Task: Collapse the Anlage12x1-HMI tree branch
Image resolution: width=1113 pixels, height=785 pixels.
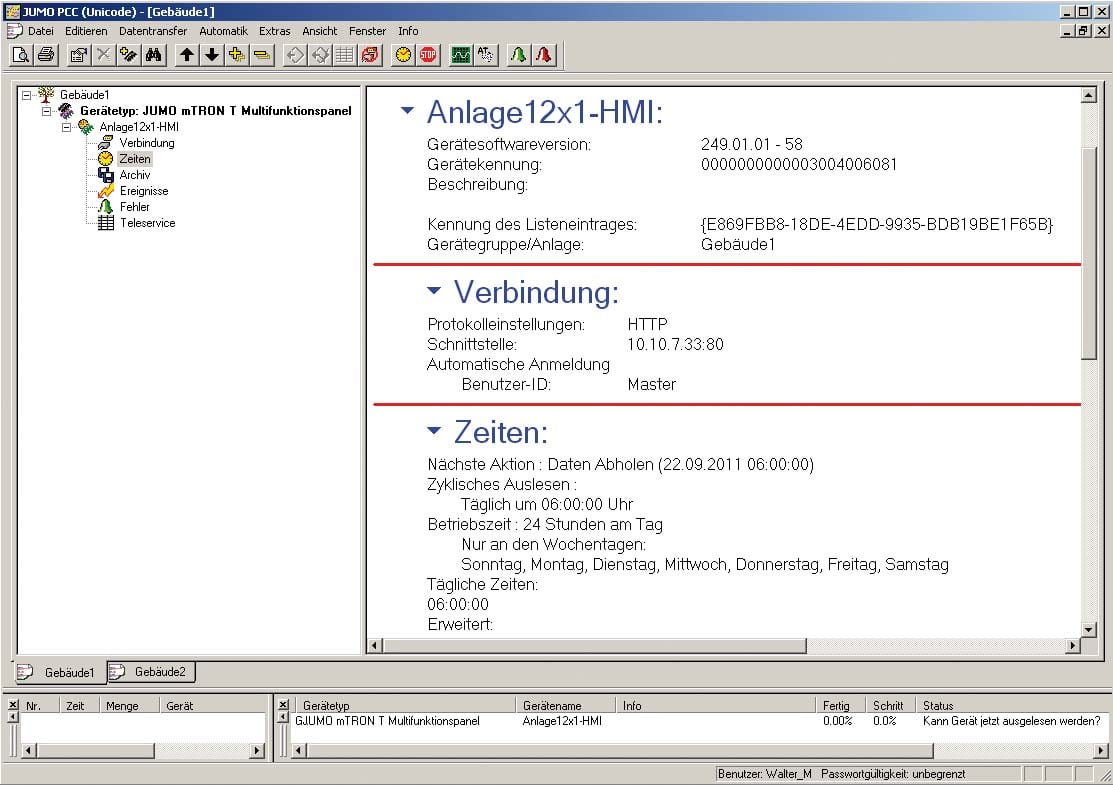Action: point(66,126)
